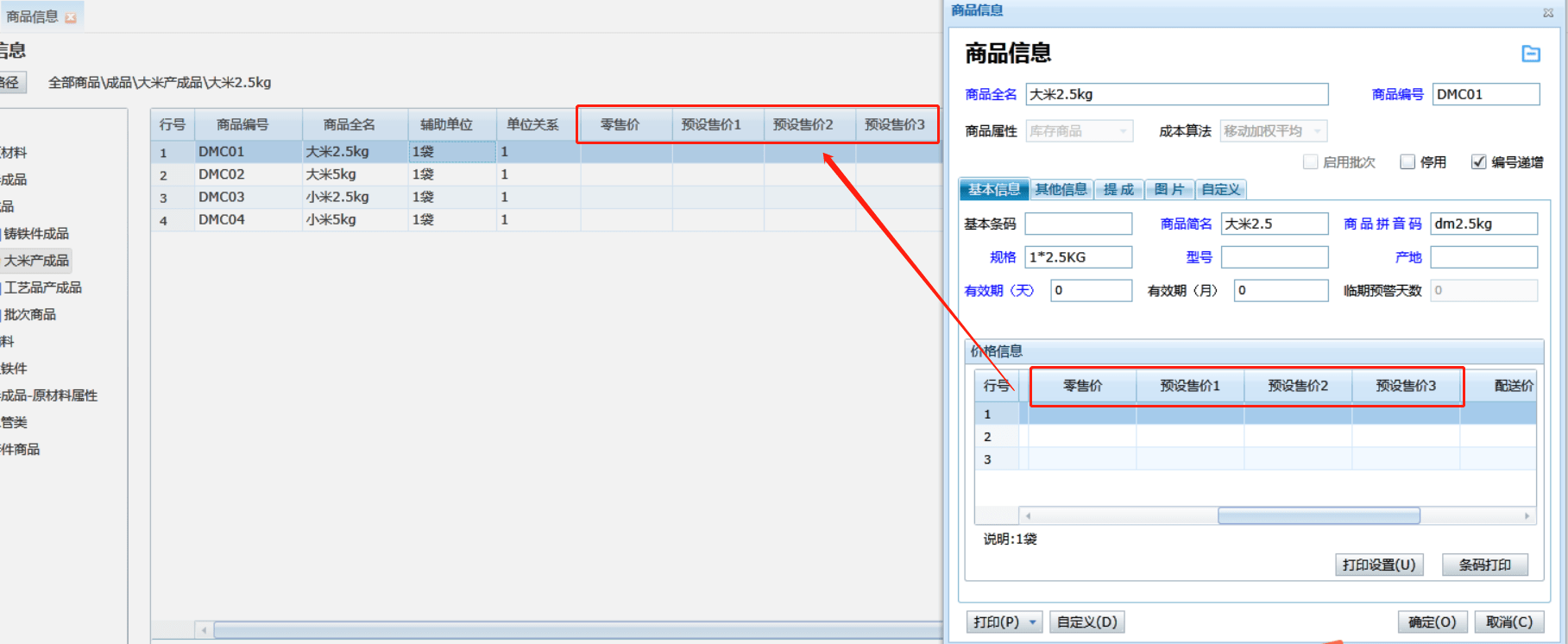The width and height of the screenshot is (1568, 644).
Task: Click the main list scrollbar left arrow
Action: click(x=204, y=630)
